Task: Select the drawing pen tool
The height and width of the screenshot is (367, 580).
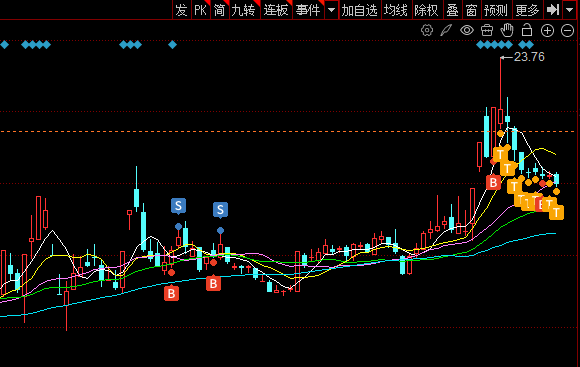Action: click(446, 30)
